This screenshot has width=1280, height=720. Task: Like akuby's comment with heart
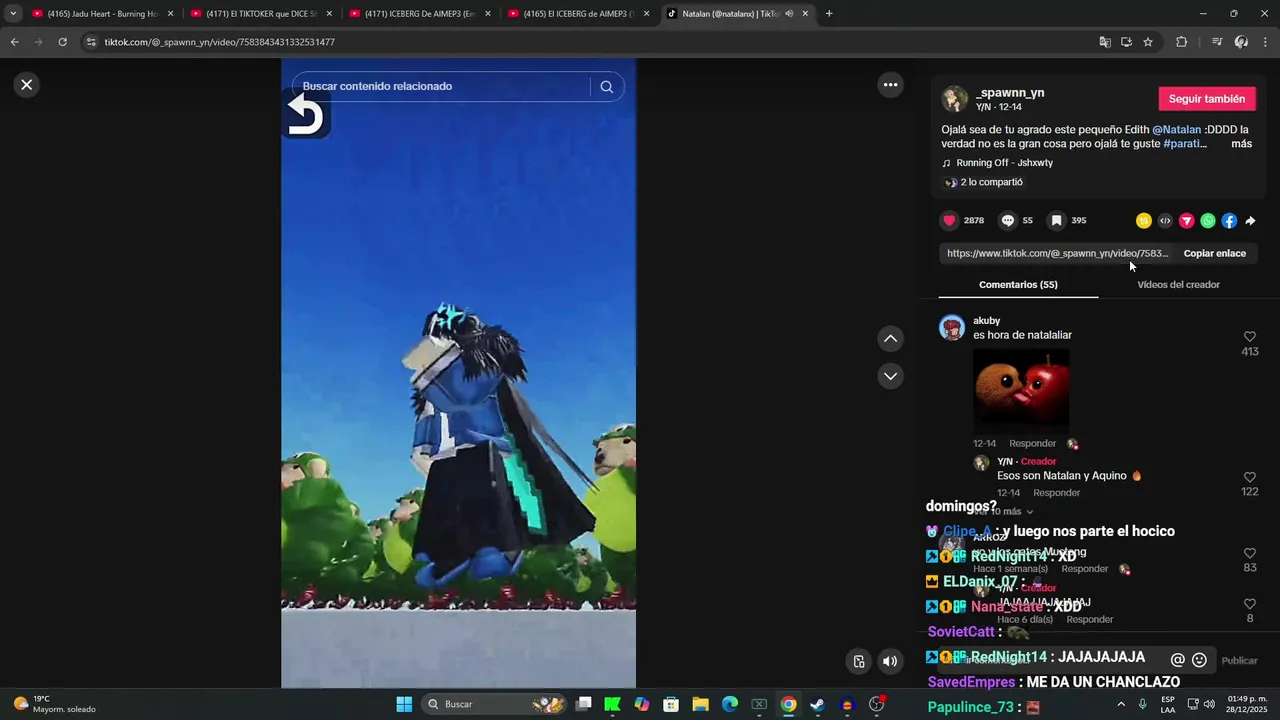click(1249, 337)
